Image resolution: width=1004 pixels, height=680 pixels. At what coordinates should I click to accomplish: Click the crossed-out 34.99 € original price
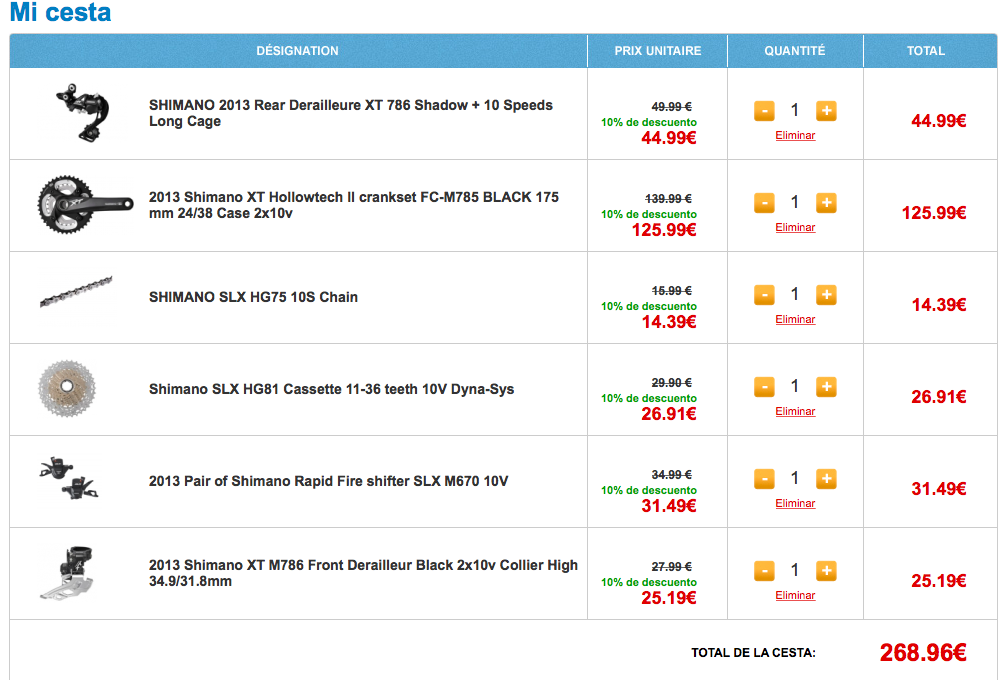(672, 475)
